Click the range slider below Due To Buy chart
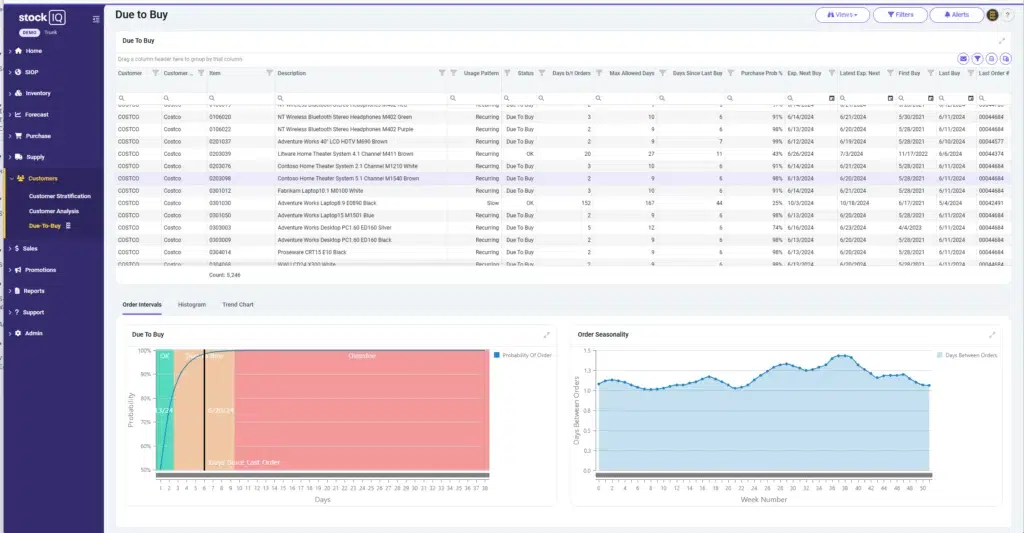Screen dimensions: 1024x533 click(322, 476)
